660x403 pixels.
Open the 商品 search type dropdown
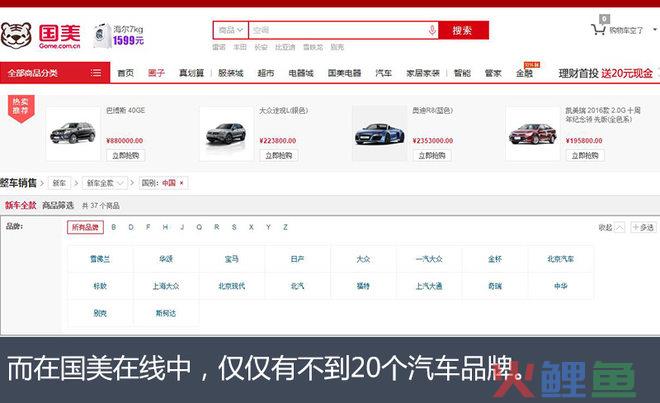231,30
